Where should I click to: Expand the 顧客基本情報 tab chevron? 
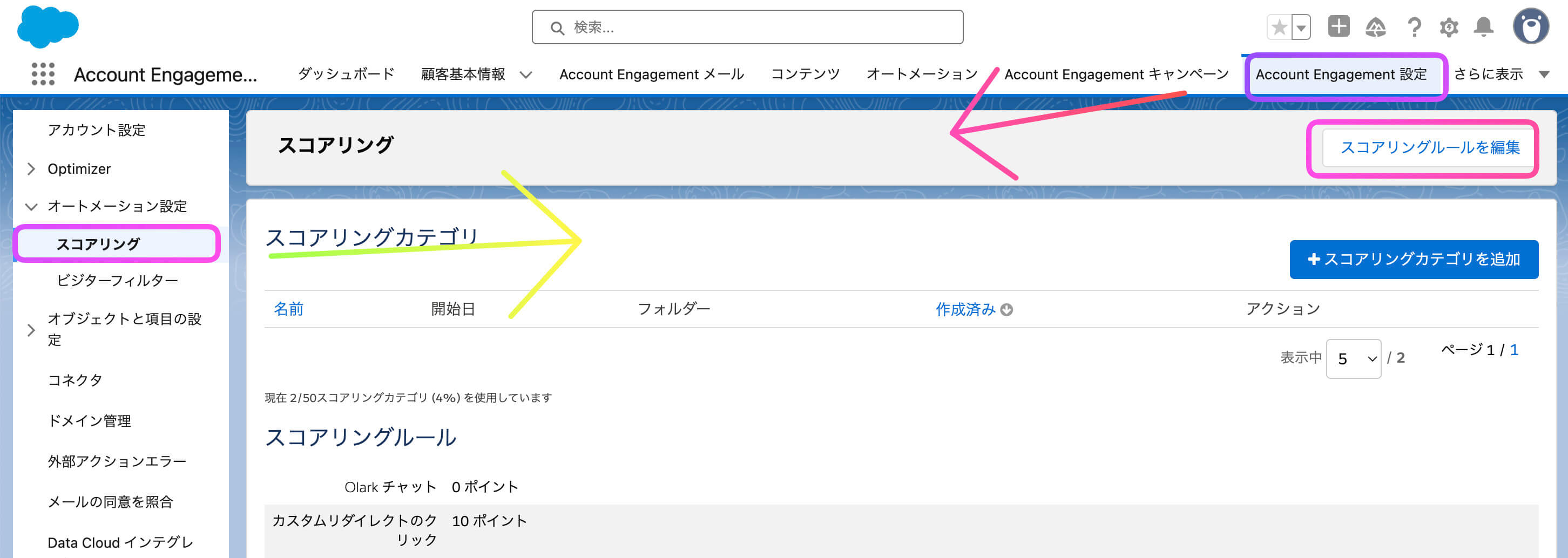[526, 75]
